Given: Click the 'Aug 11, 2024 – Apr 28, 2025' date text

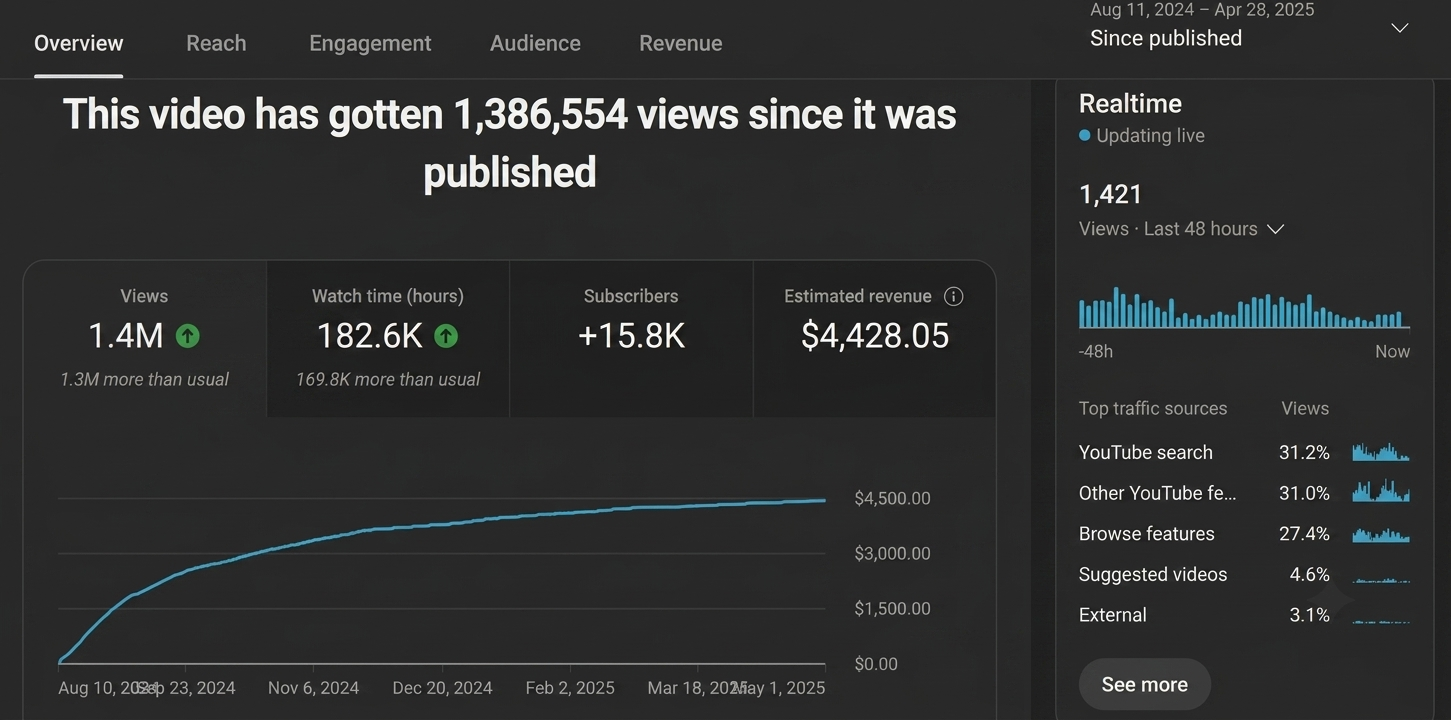Looking at the screenshot, I should point(1202,10).
